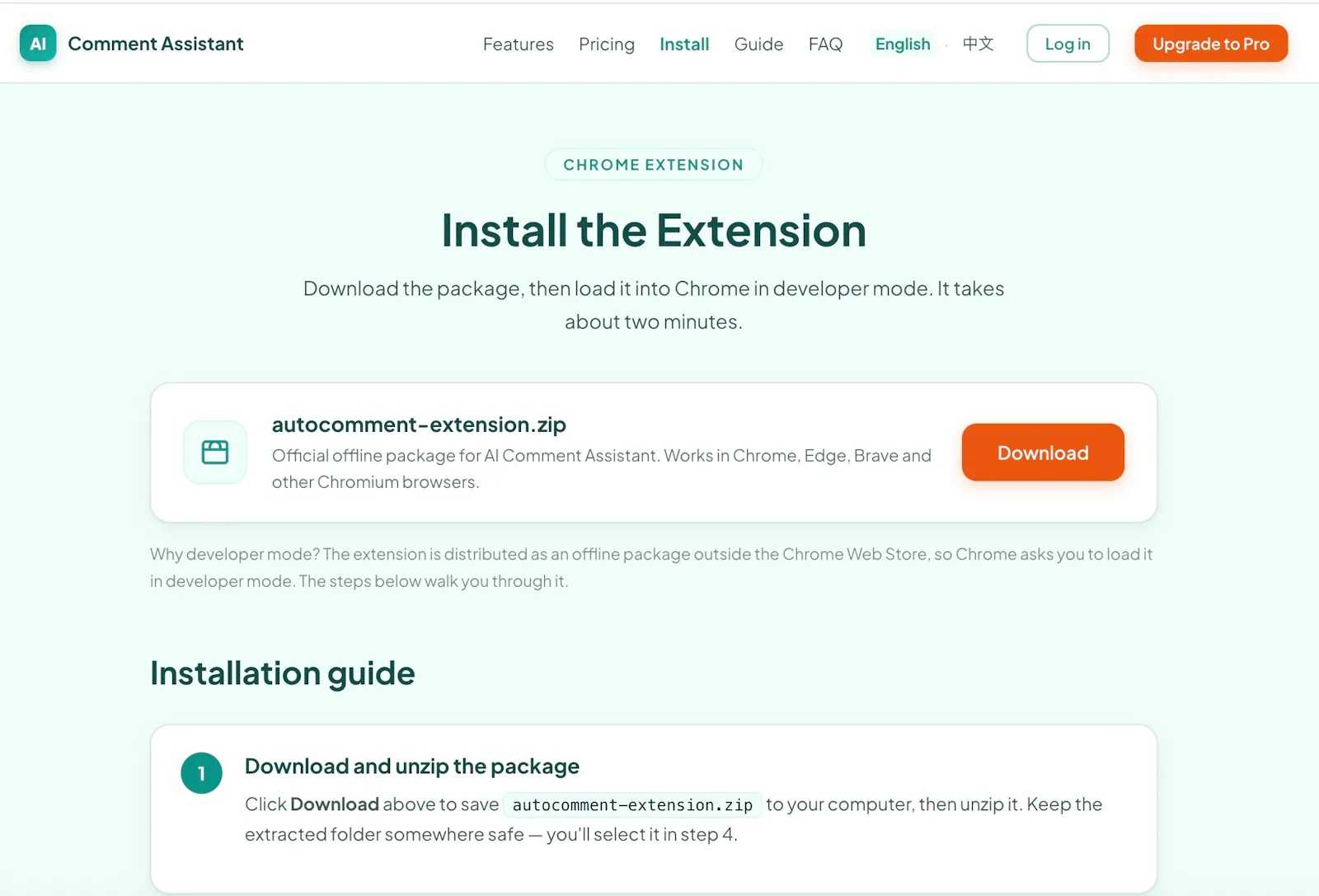The height and width of the screenshot is (896, 1319).
Task: Click the Installation guide heading
Action: pyautogui.click(x=283, y=673)
